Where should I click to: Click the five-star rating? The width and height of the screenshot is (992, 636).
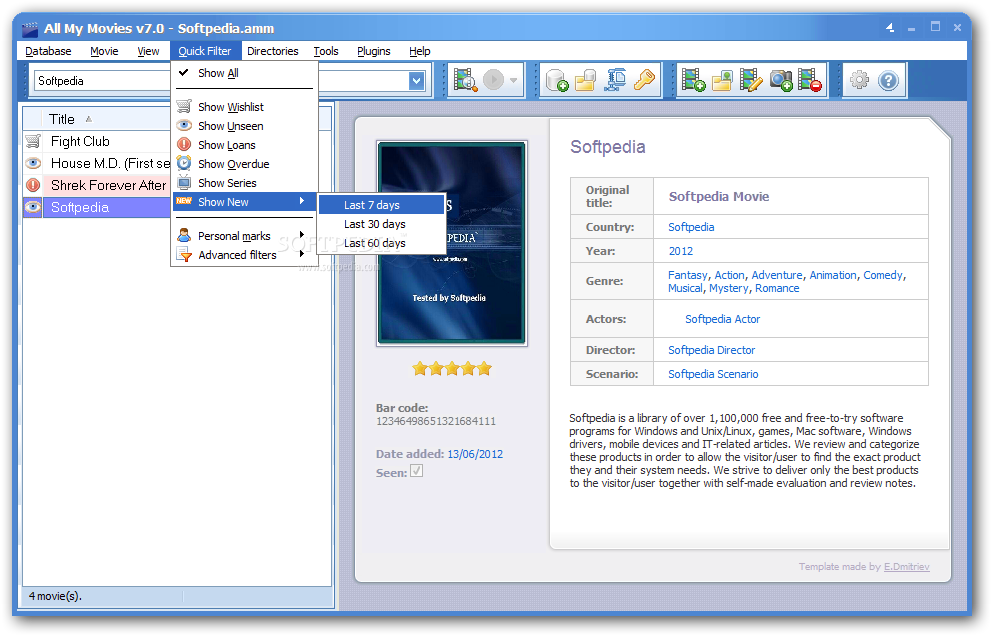[452, 368]
